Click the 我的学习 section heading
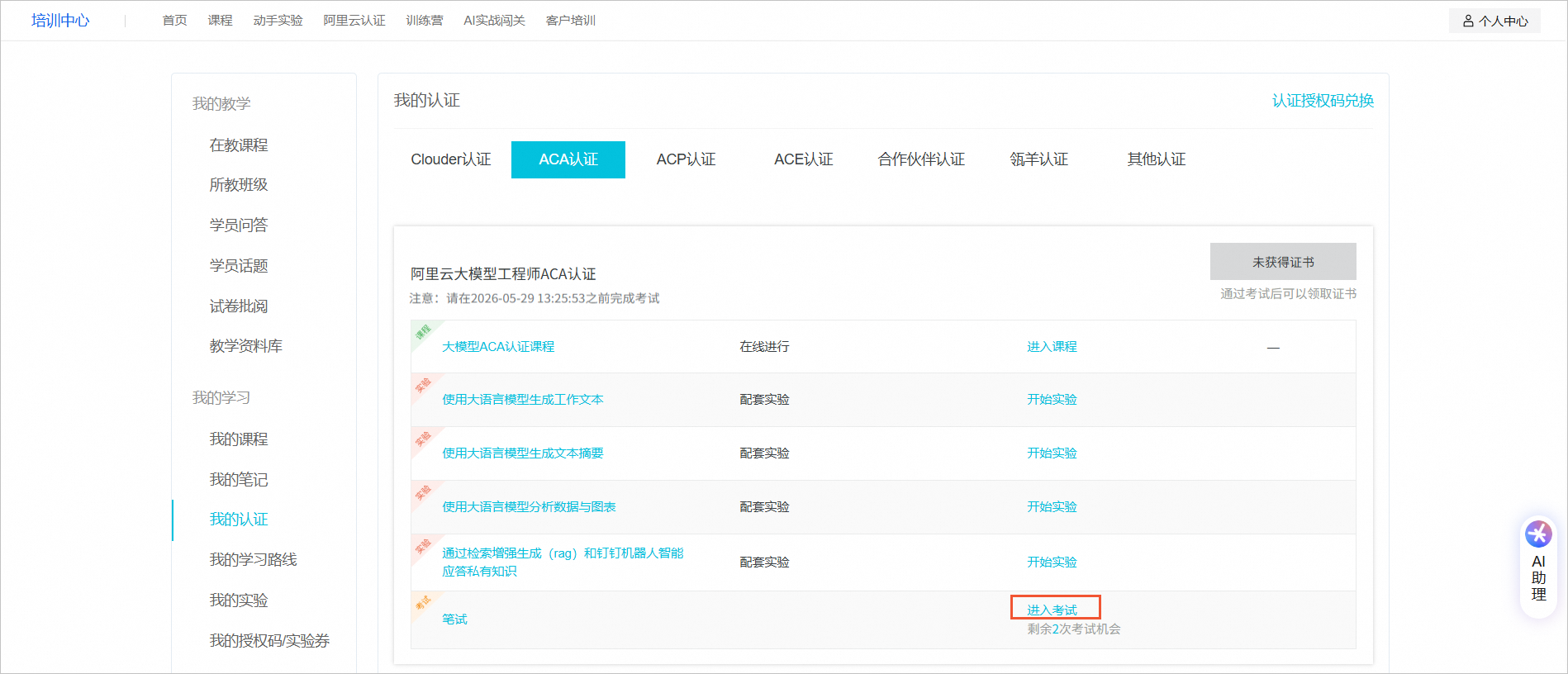This screenshot has width=1568, height=674. pyautogui.click(x=221, y=398)
